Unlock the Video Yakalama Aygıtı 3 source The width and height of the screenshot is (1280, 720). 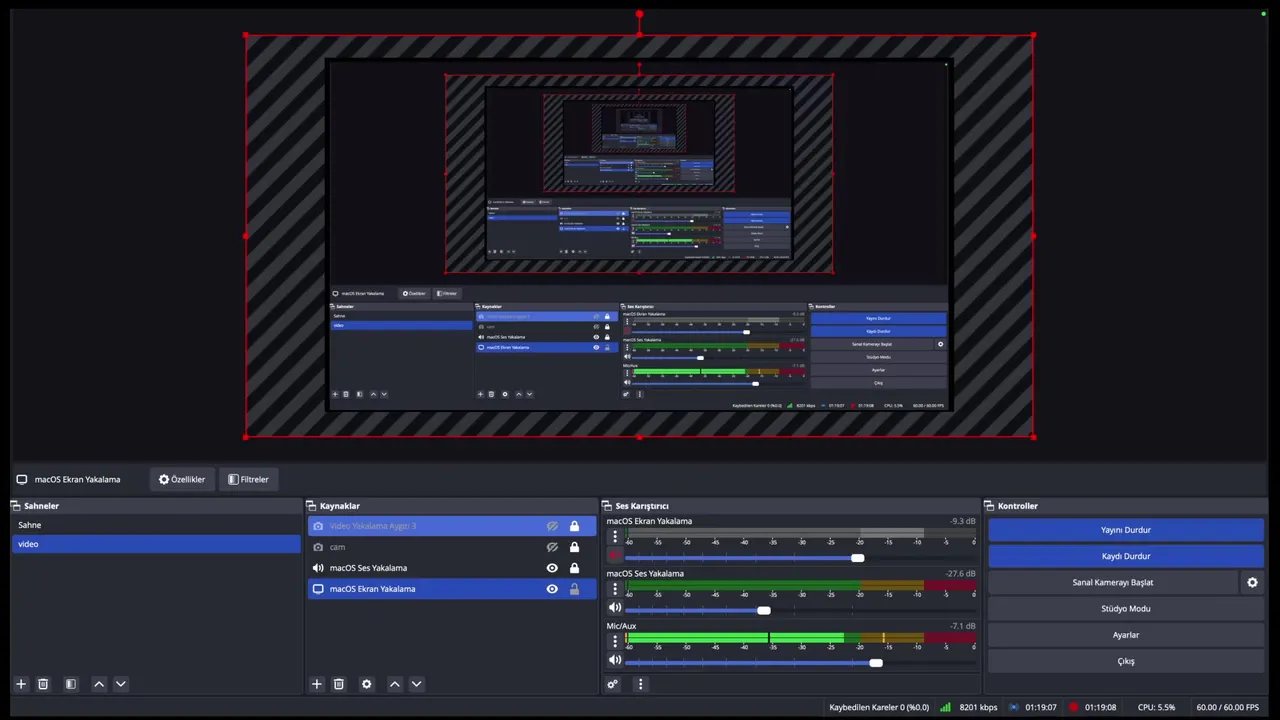pos(574,526)
